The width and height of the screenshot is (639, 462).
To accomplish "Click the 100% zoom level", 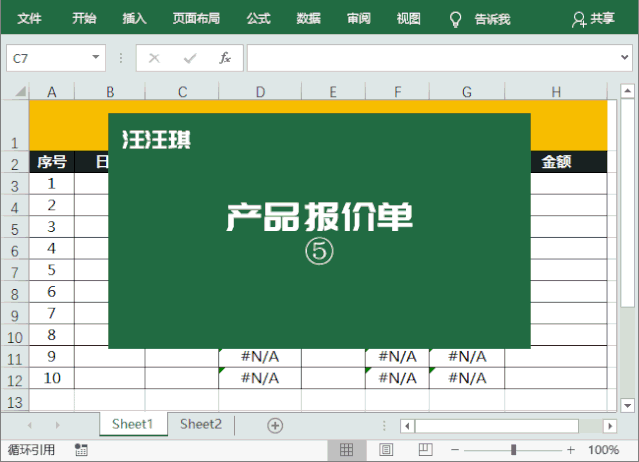I will [604, 450].
